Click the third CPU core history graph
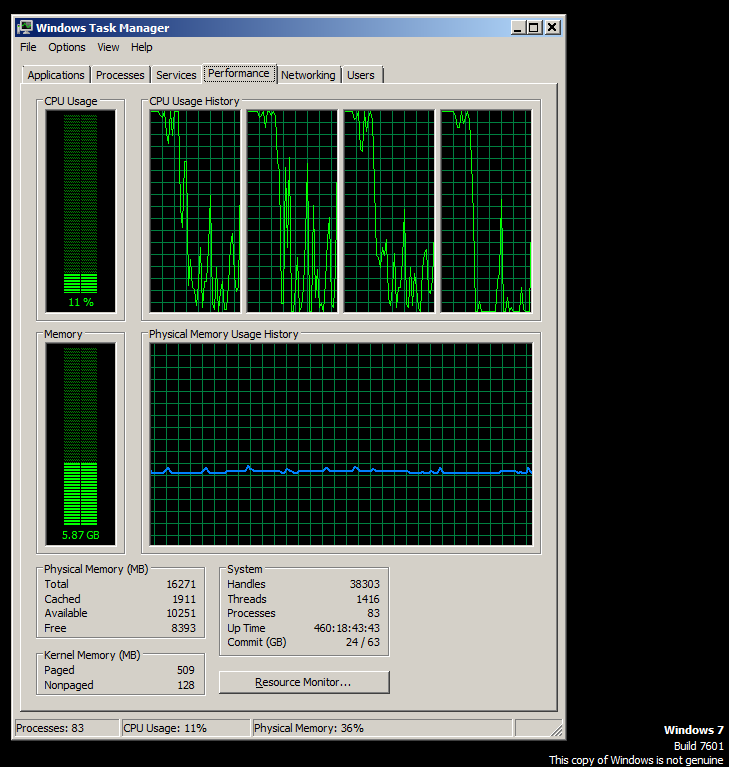 coord(389,211)
